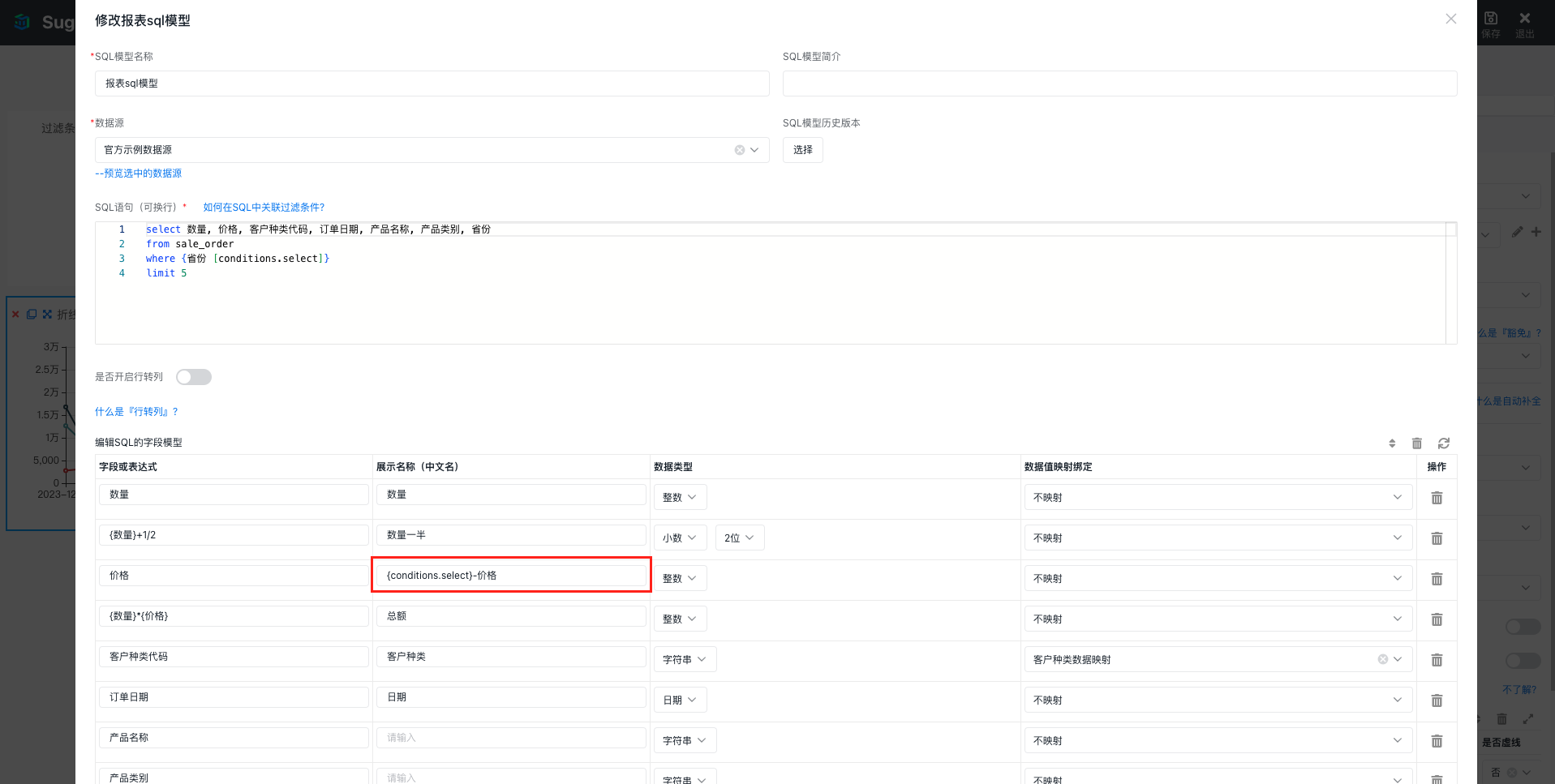The width and height of the screenshot is (1555, 784).
Task: Delete the {数量}*{价格} field row
Action: click(1437, 619)
